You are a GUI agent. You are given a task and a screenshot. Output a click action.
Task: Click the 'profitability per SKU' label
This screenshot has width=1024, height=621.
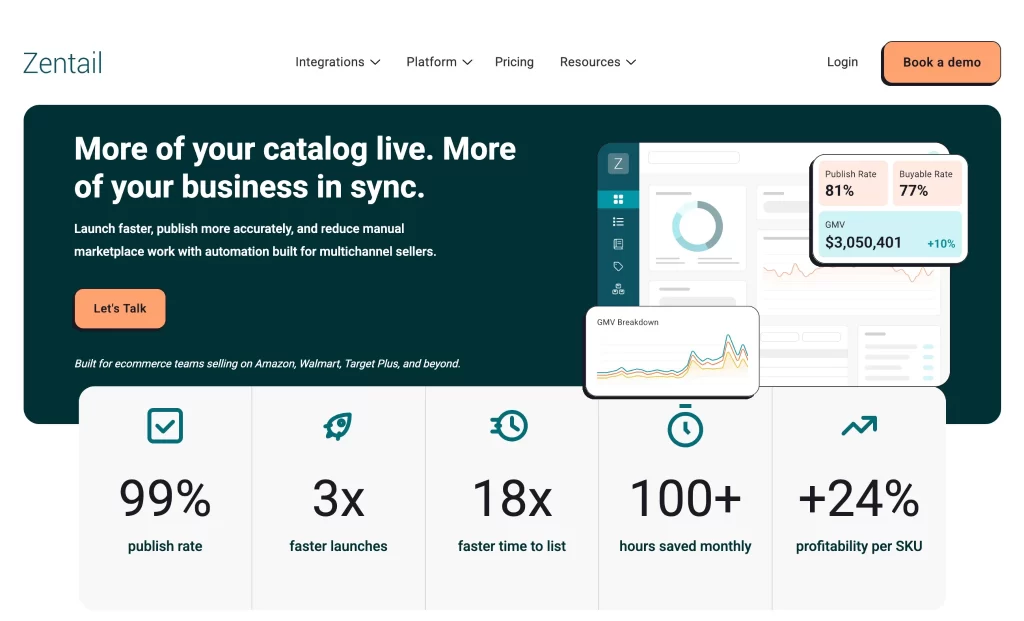click(x=859, y=546)
